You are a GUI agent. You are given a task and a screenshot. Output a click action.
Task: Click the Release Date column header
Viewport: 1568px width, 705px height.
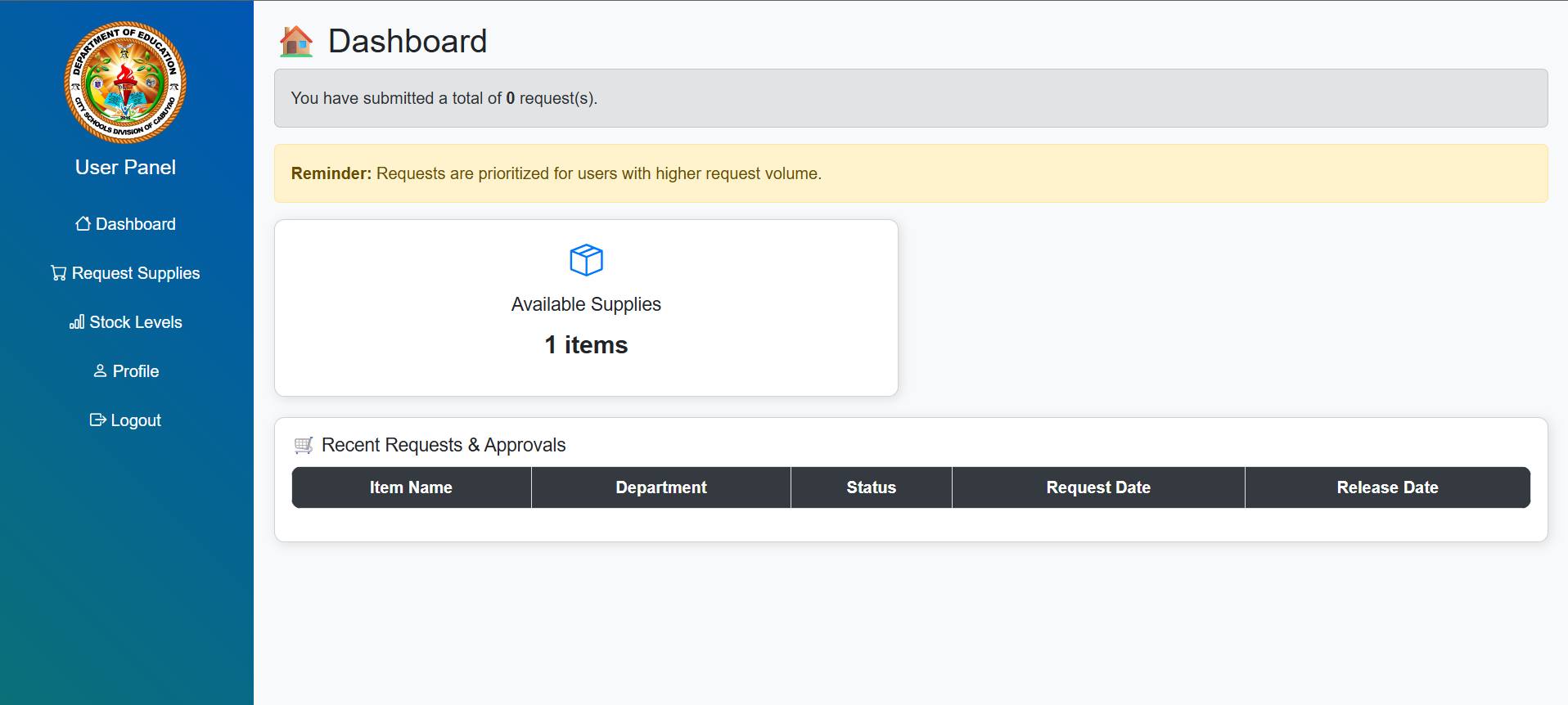pos(1388,487)
